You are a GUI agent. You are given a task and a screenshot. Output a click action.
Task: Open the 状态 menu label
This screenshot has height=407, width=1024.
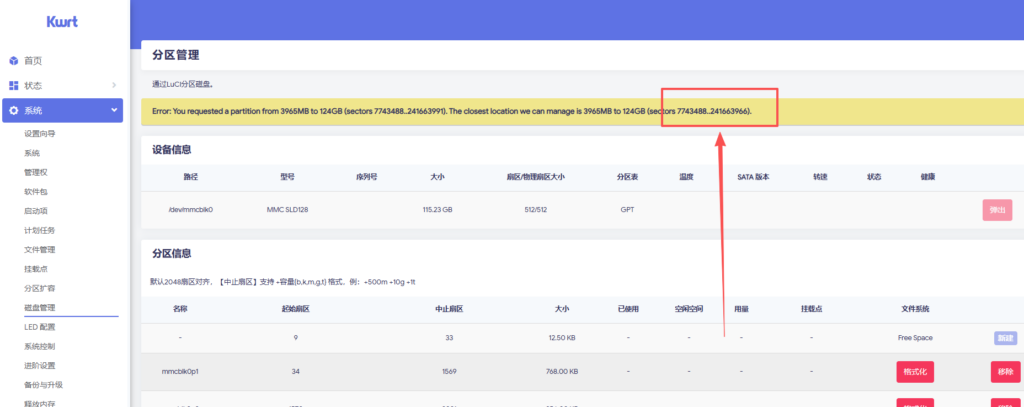click(33, 86)
